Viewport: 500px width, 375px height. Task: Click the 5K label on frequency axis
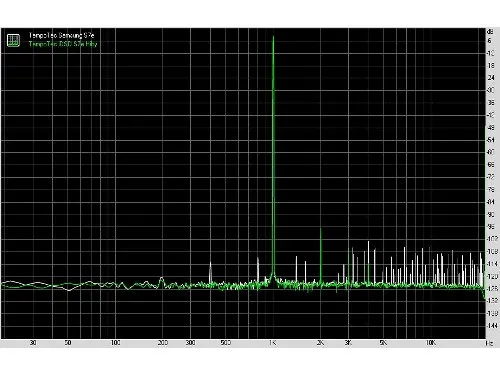pyautogui.click(x=383, y=343)
